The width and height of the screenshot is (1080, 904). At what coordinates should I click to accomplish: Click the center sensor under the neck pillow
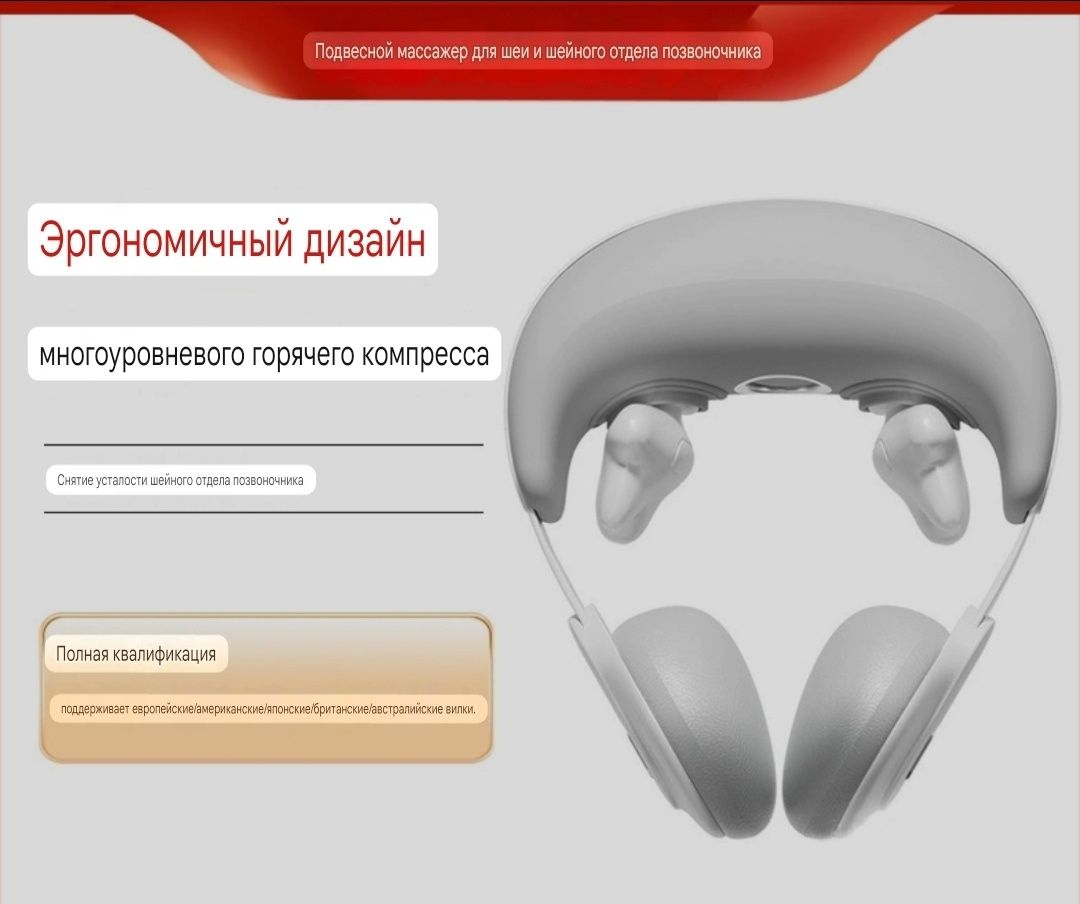(x=781, y=384)
